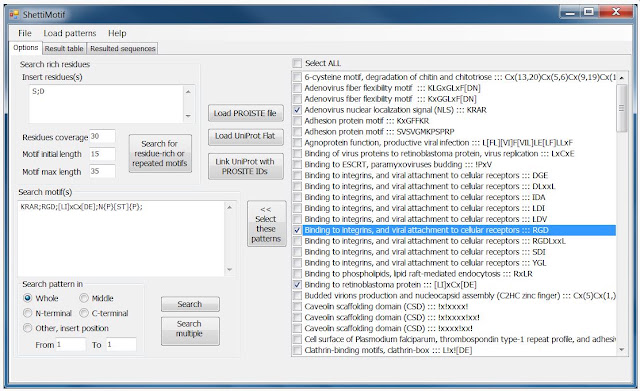Open the Load patterns menu

click(70, 33)
